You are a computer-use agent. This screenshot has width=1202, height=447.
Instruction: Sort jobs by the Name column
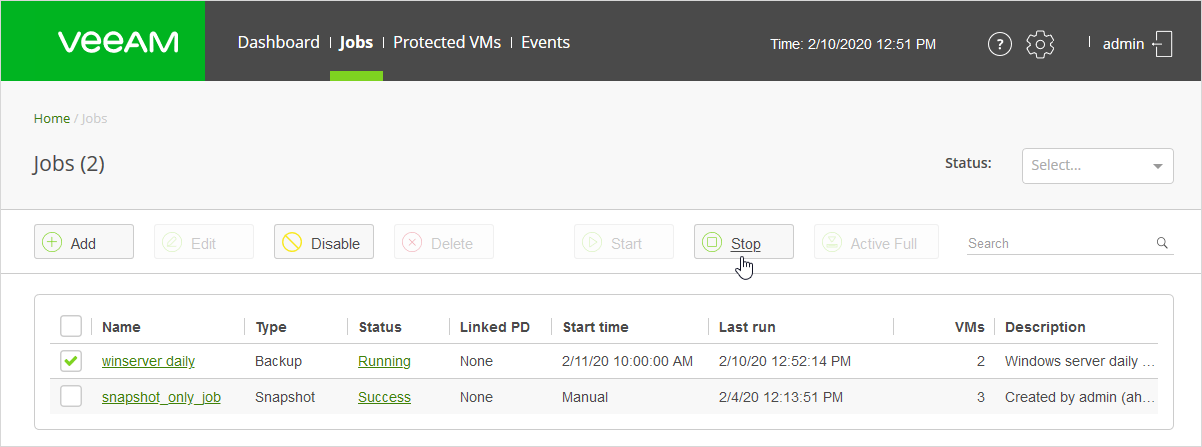pos(121,327)
